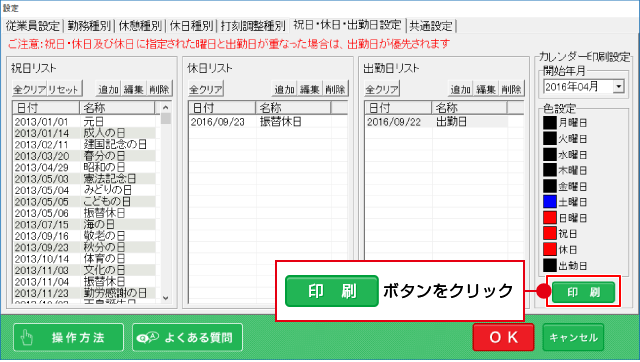Screen dimensions: 640x362
Task: Change the red 祝日 color swatch
Action: point(550,233)
